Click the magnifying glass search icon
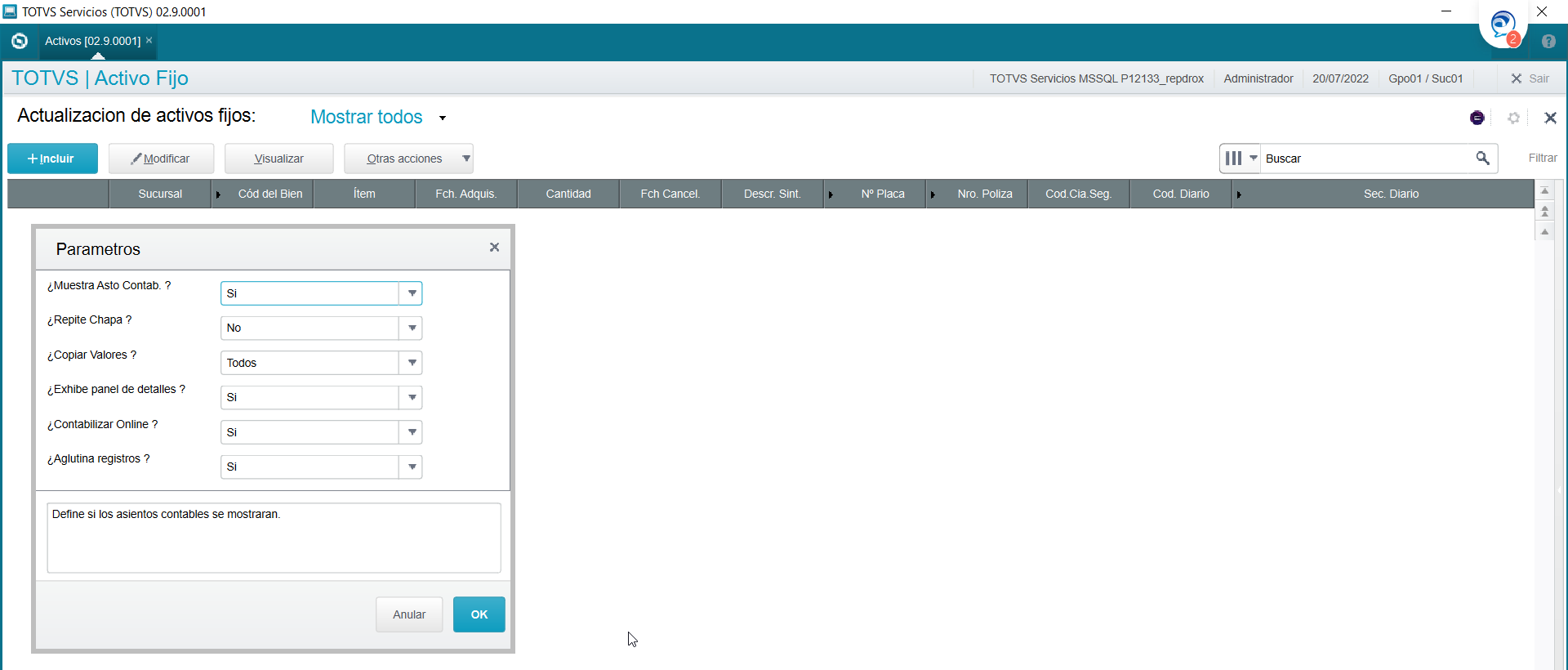The height and width of the screenshot is (670, 1568). click(x=1482, y=158)
